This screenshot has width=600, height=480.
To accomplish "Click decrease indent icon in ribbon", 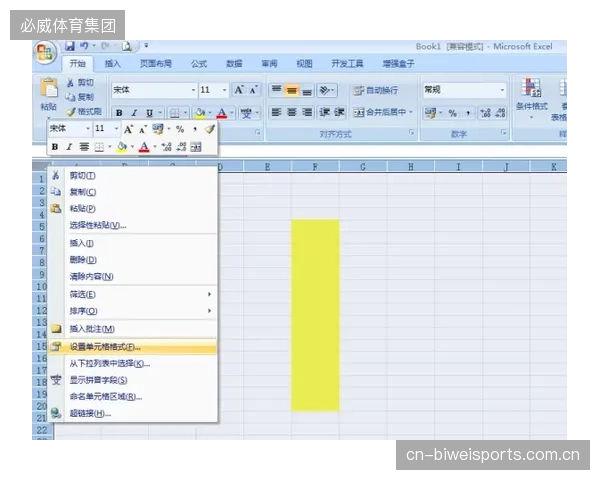I will point(324,112).
